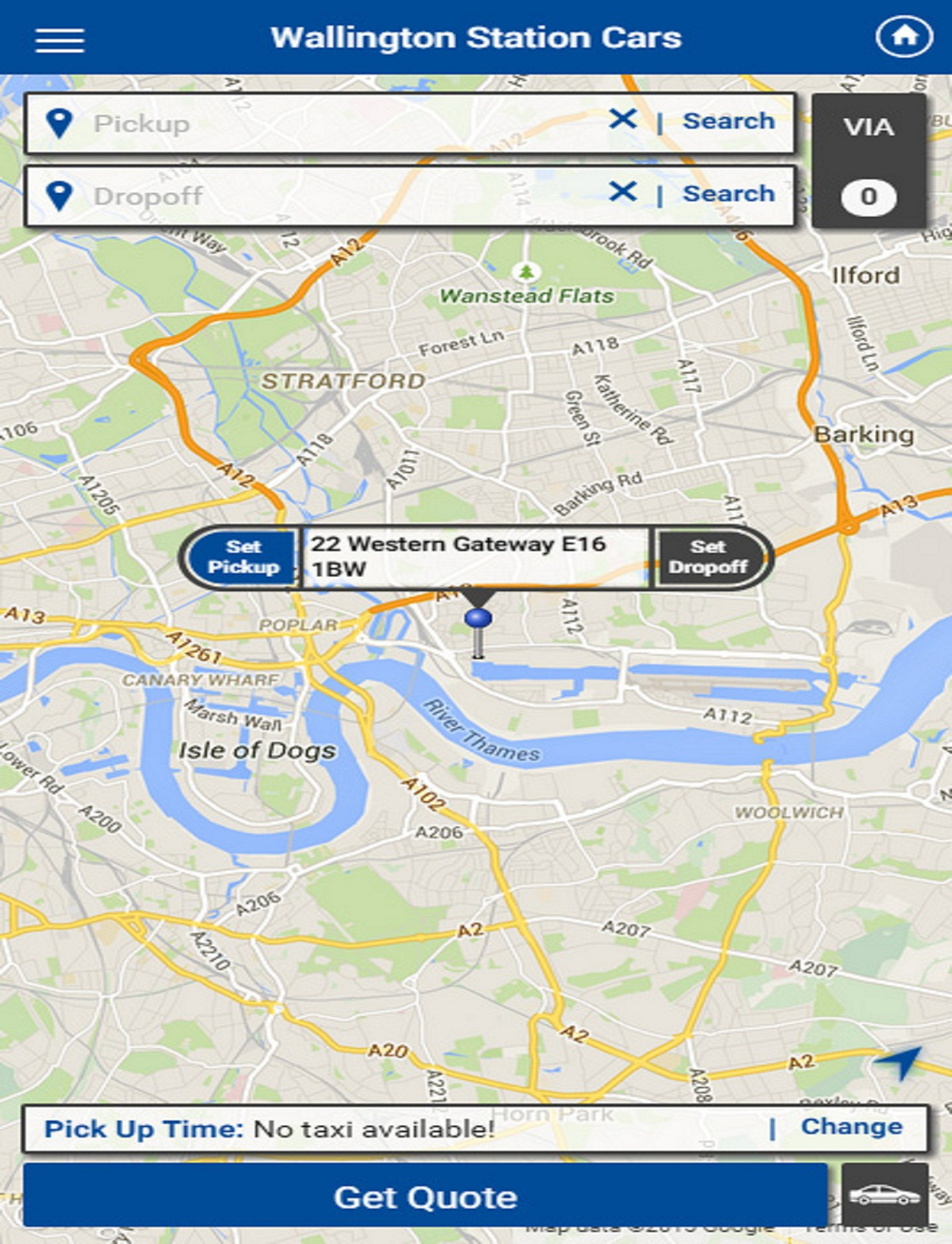Click the Pickup location pin icon
This screenshot has height=1244, width=952.
coord(59,124)
